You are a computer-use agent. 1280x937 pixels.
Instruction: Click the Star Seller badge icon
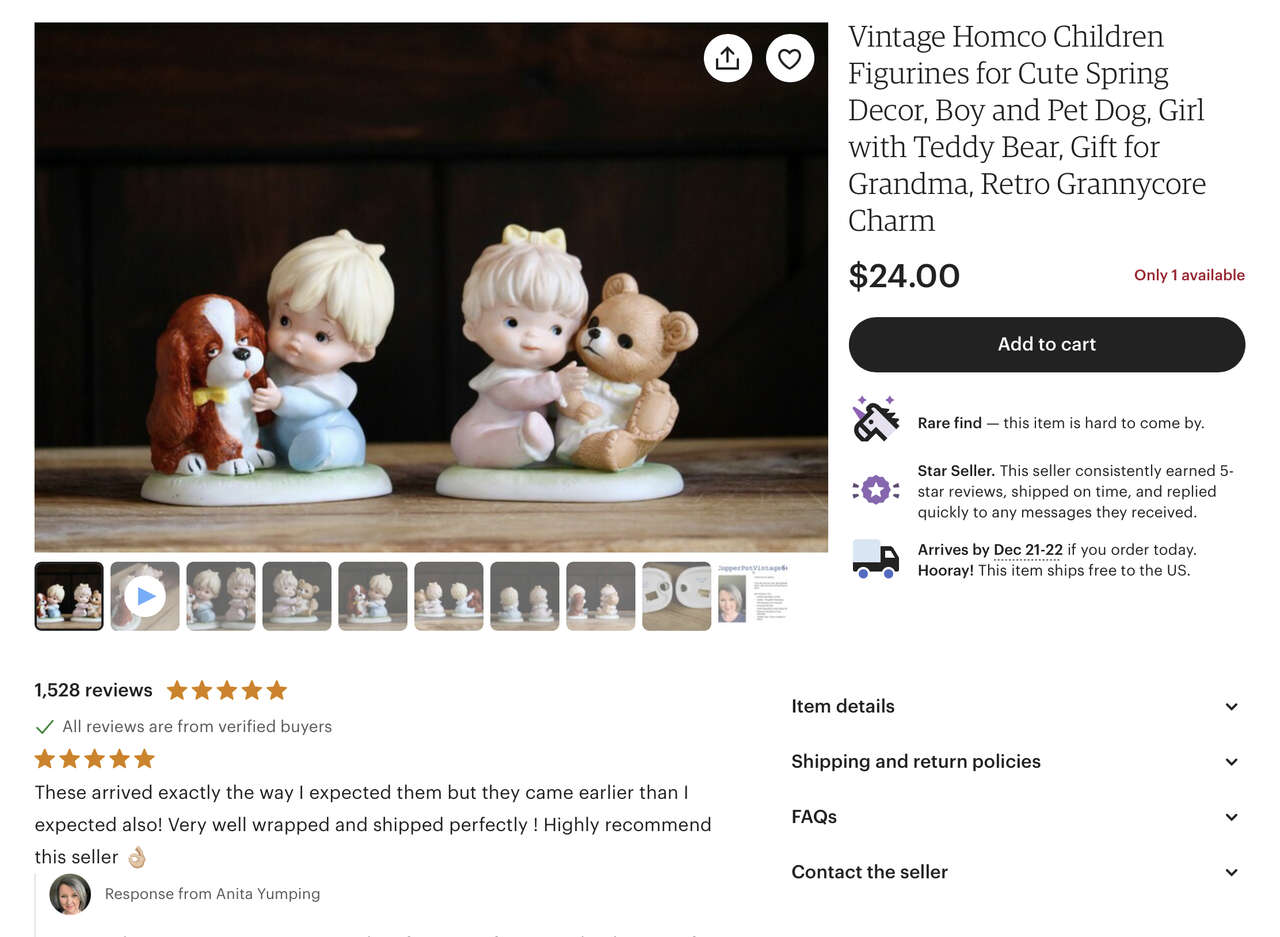(x=875, y=490)
